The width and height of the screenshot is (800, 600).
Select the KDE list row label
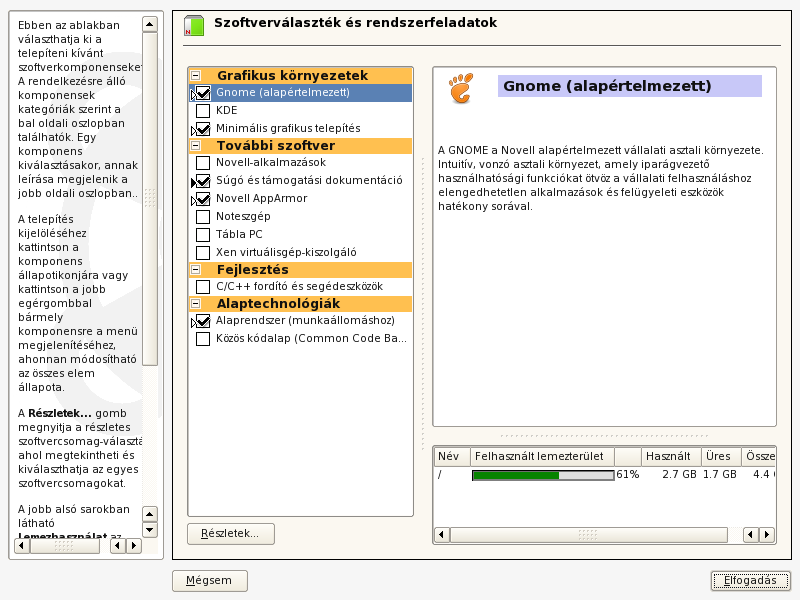[x=227, y=110]
